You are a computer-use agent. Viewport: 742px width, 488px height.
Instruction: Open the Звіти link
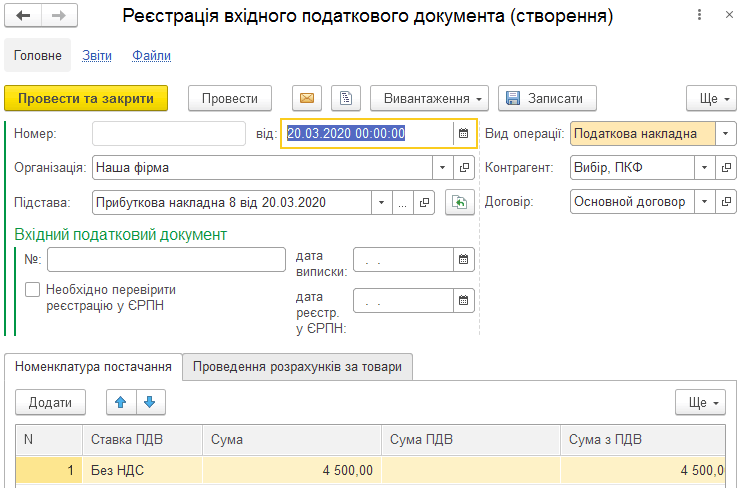97,55
